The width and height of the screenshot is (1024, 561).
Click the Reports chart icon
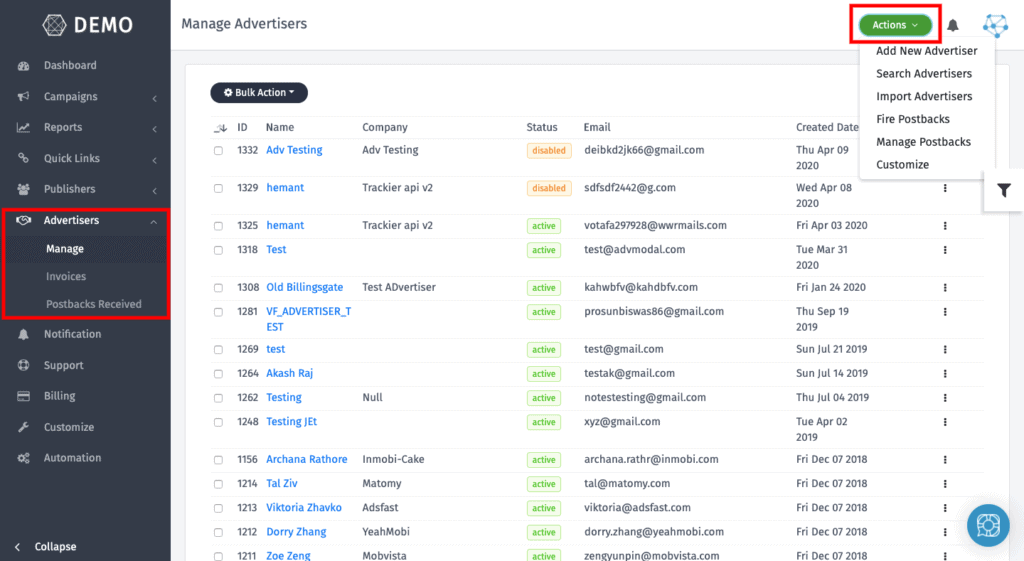point(24,127)
